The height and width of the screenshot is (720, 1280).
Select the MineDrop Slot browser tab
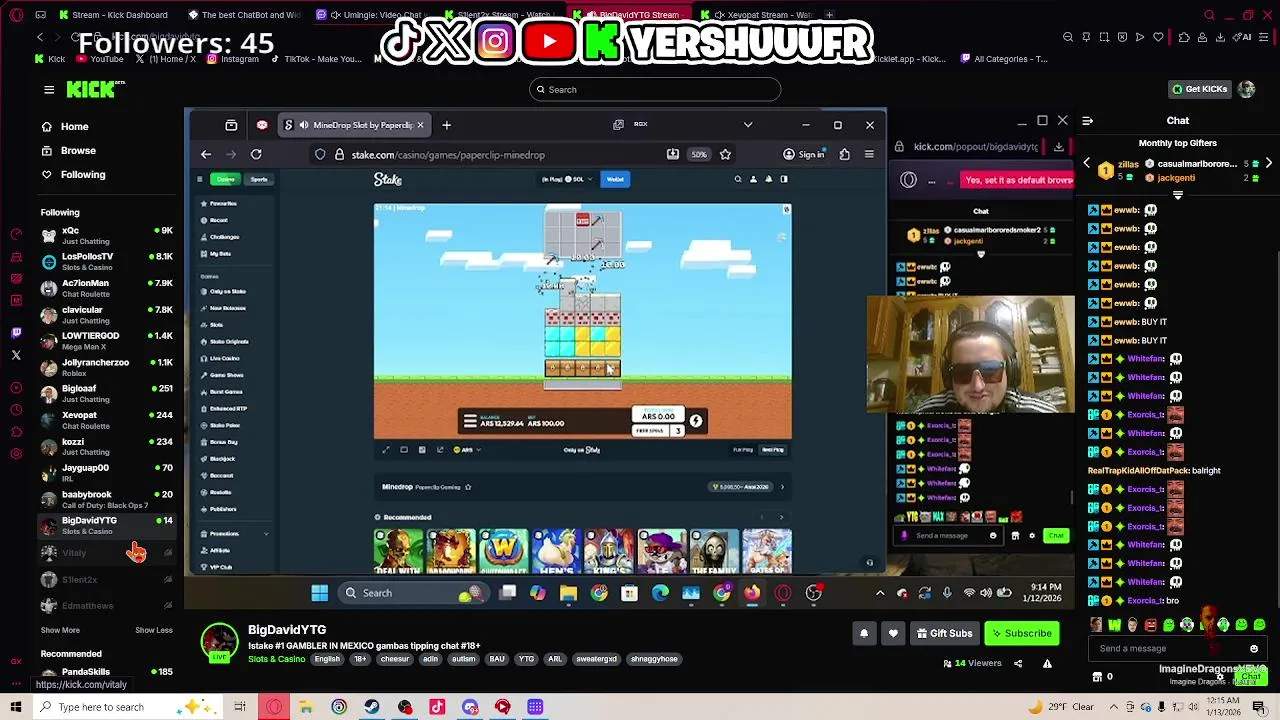point(355,125)
